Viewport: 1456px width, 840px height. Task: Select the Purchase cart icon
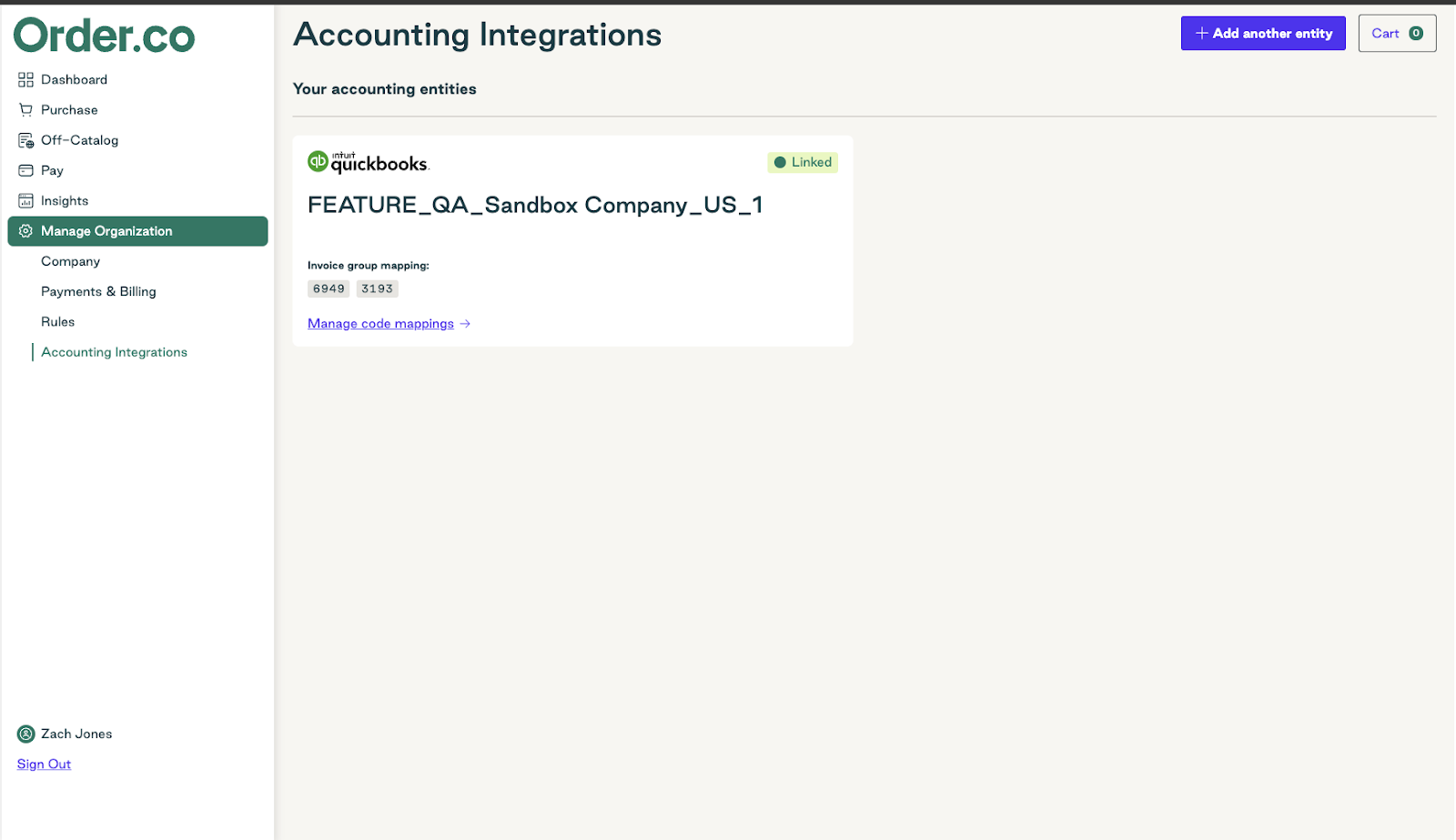(25, 109)
